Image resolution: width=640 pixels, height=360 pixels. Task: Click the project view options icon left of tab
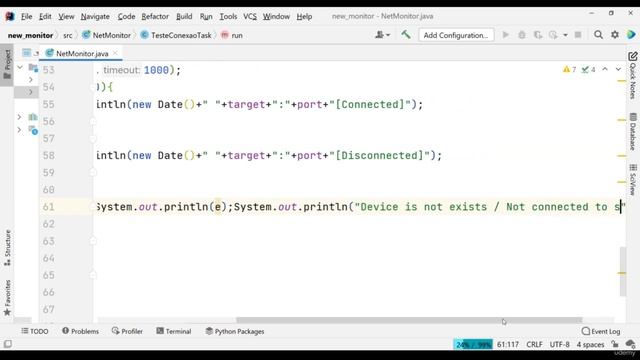(27, 53)
